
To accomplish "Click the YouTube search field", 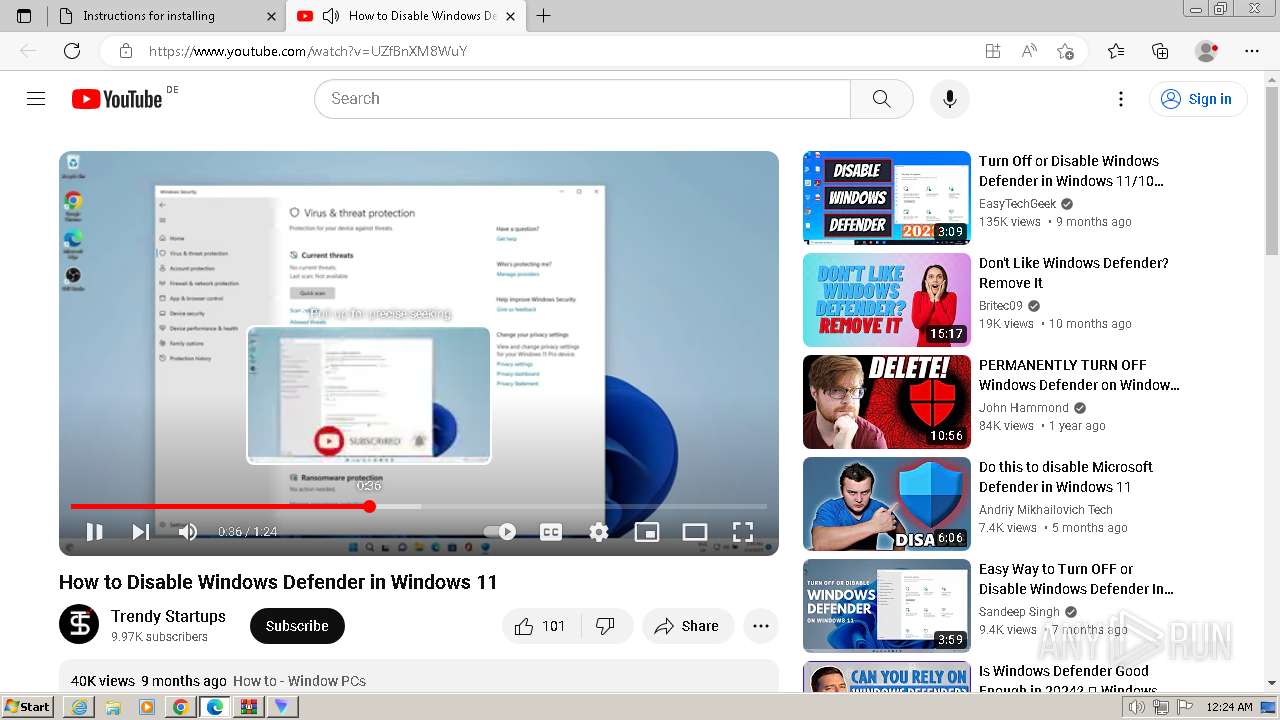I will (x=582, y=98).
